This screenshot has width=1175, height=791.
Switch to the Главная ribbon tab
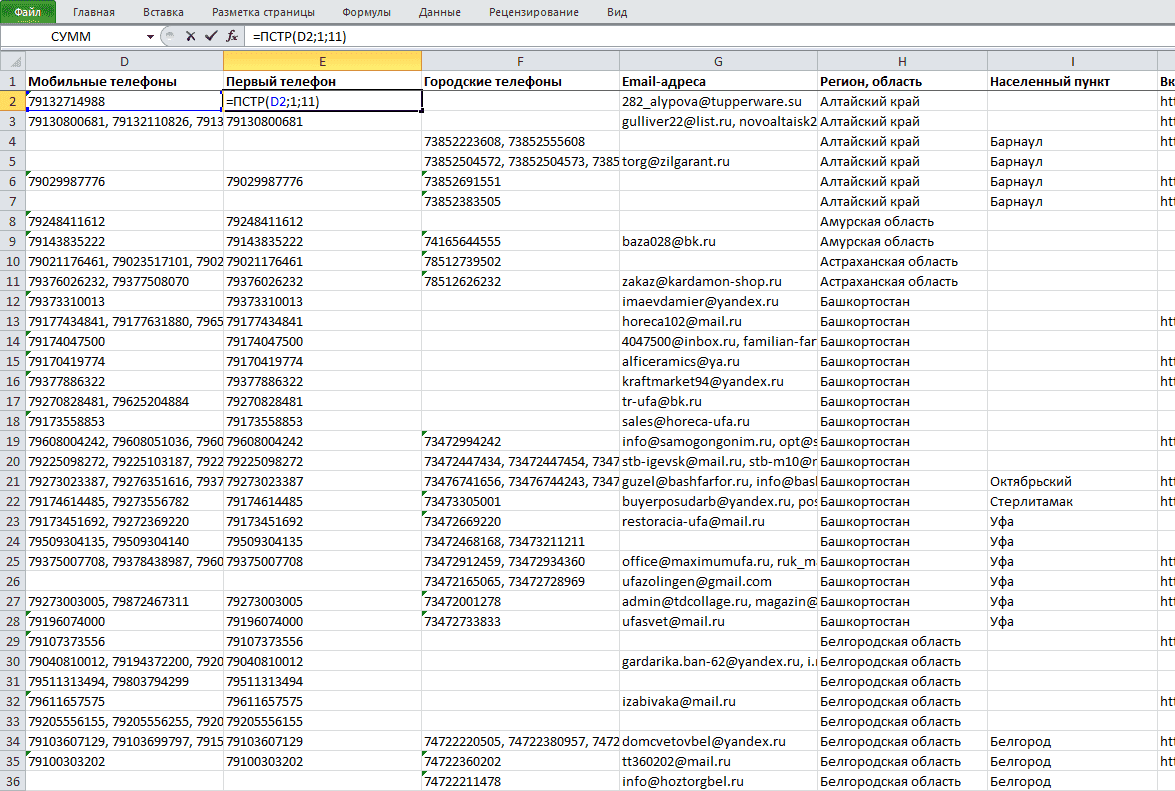click(x=94, y=12)
